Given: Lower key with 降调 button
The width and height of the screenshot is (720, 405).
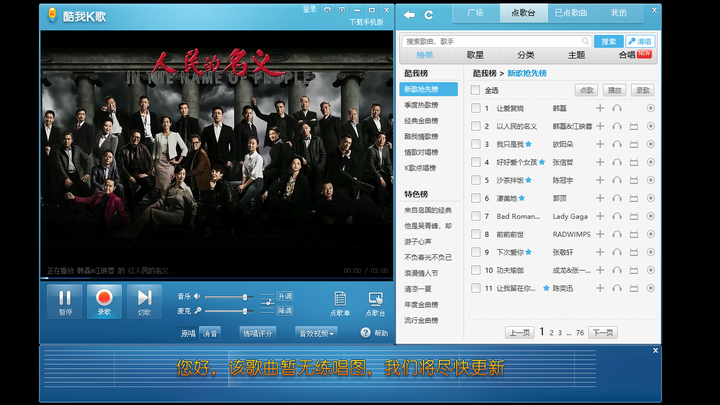Looking at the screenshot, I should pos(285,311).
